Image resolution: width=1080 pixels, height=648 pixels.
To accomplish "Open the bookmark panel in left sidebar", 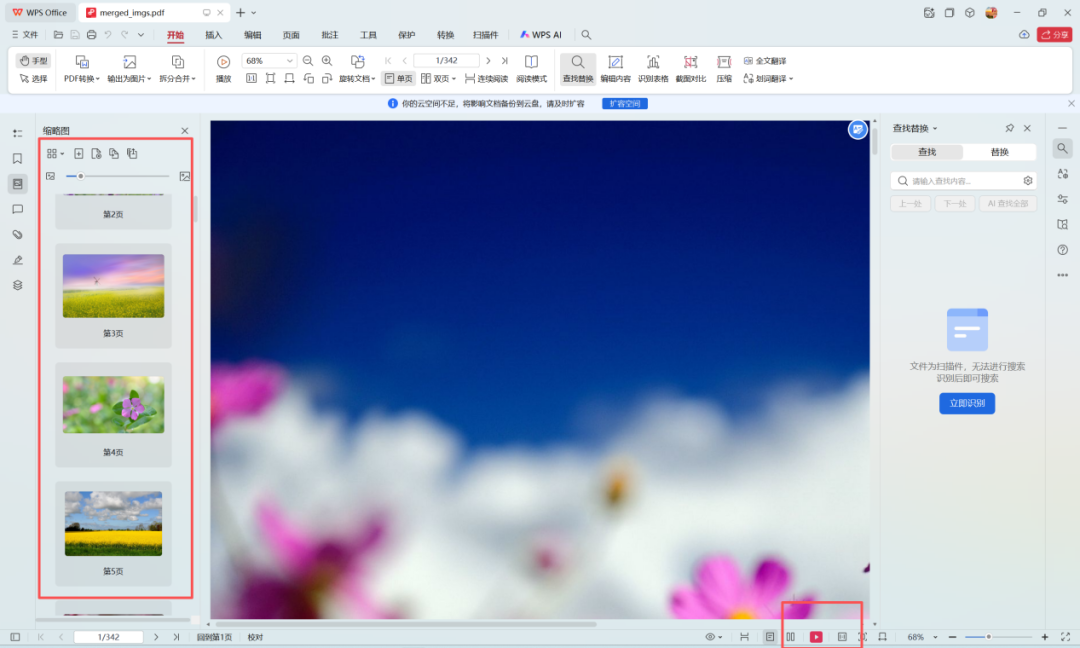I will tap(18, 158).
